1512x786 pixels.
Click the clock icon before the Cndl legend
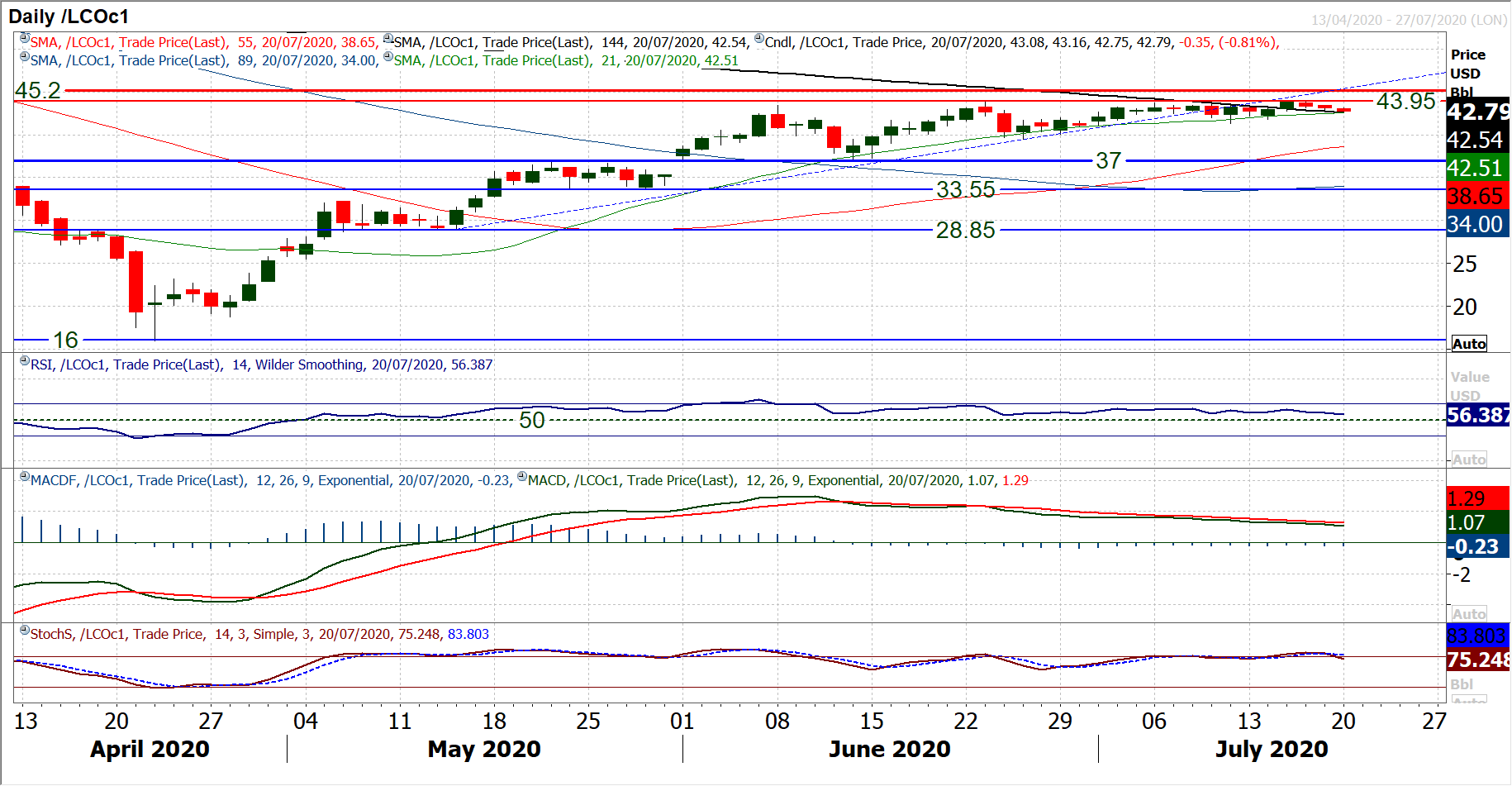[x=759, y=38]
